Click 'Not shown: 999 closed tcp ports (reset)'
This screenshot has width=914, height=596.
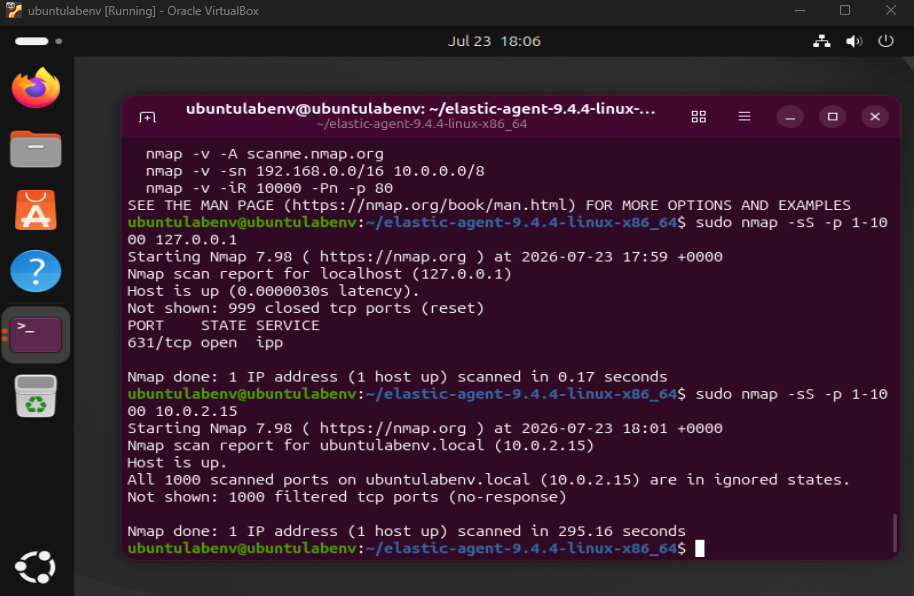pyautogui.click(x=306, y=308)
